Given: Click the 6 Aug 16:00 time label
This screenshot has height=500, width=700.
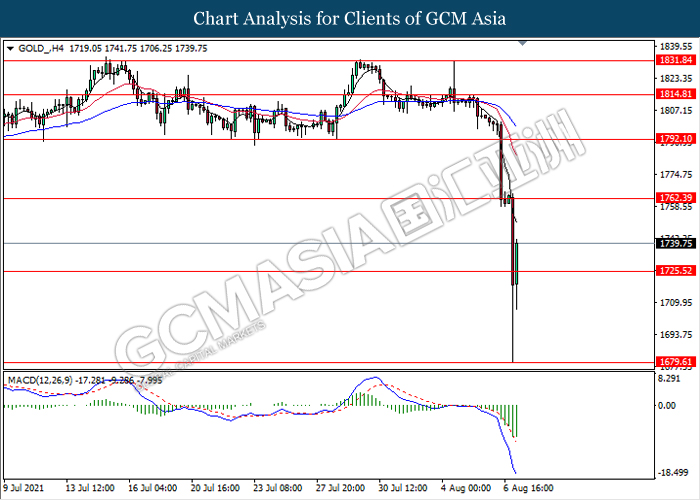Looking at the screenshot, I should click(529, 488).
